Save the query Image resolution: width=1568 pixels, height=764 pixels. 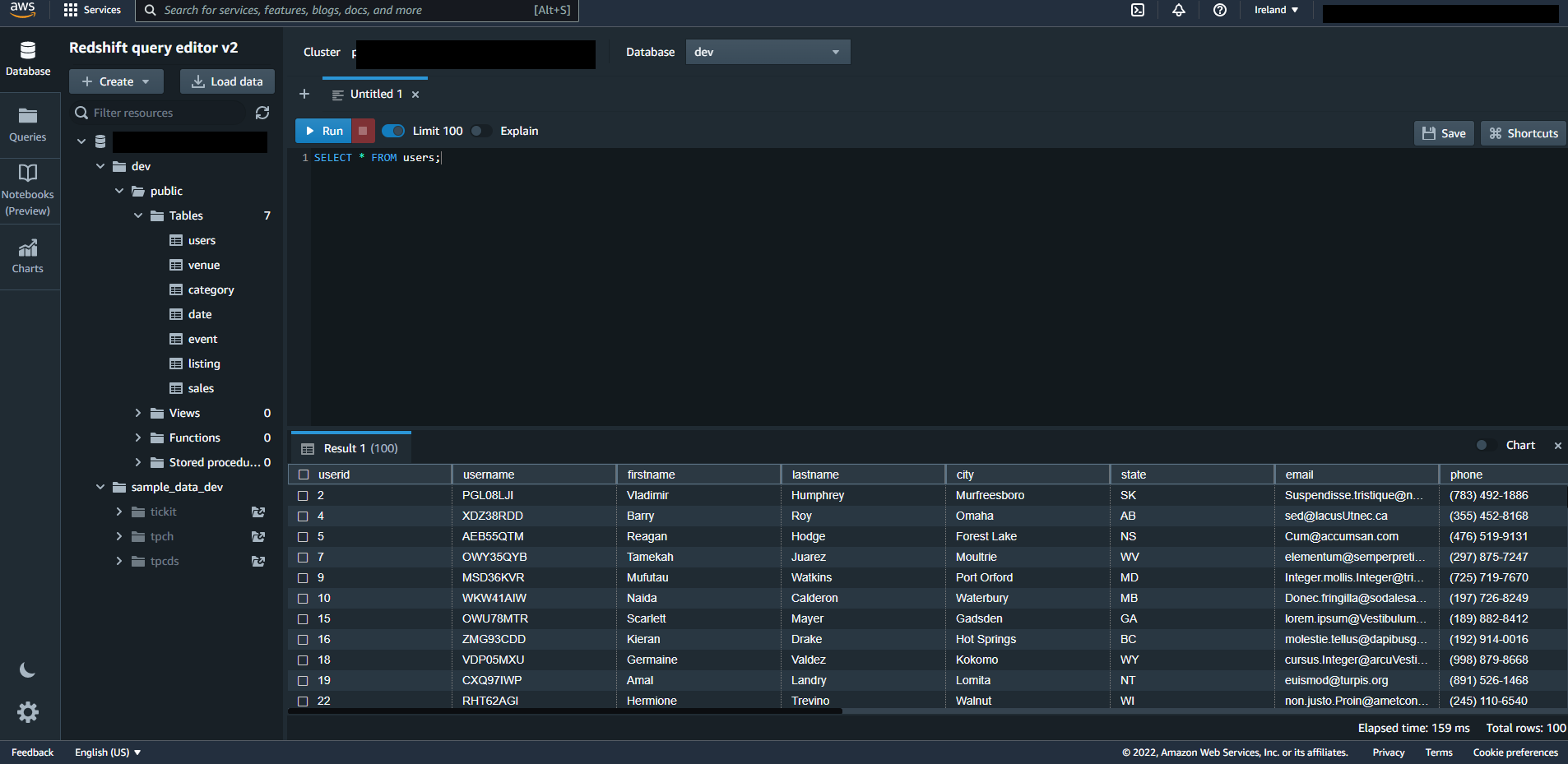1444,133
